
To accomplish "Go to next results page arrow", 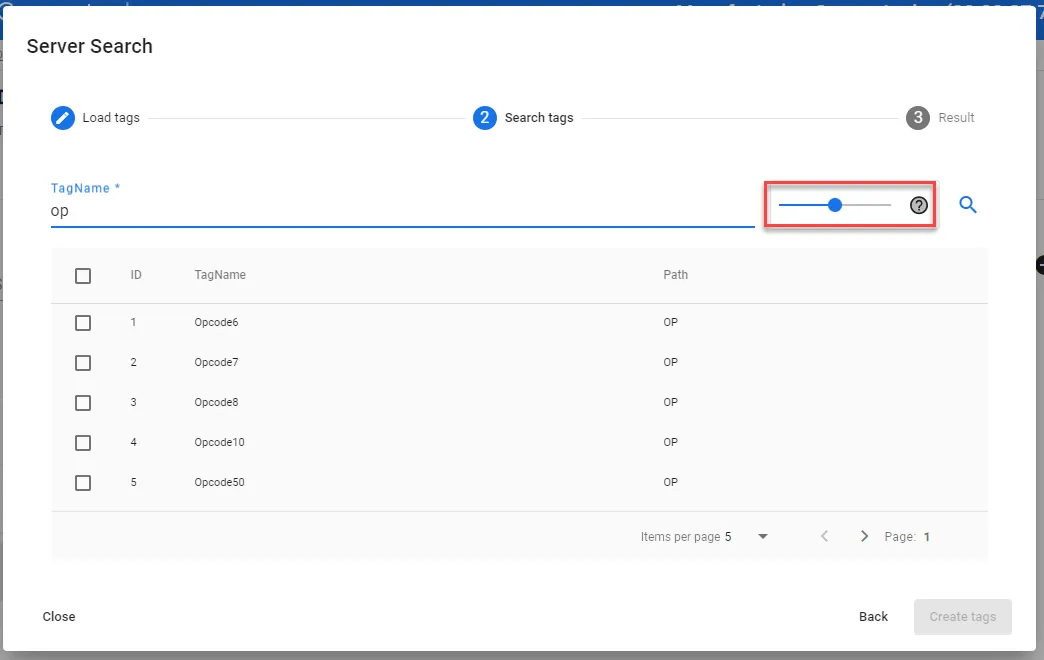I will pyautogui.click(x=864, y=536).
